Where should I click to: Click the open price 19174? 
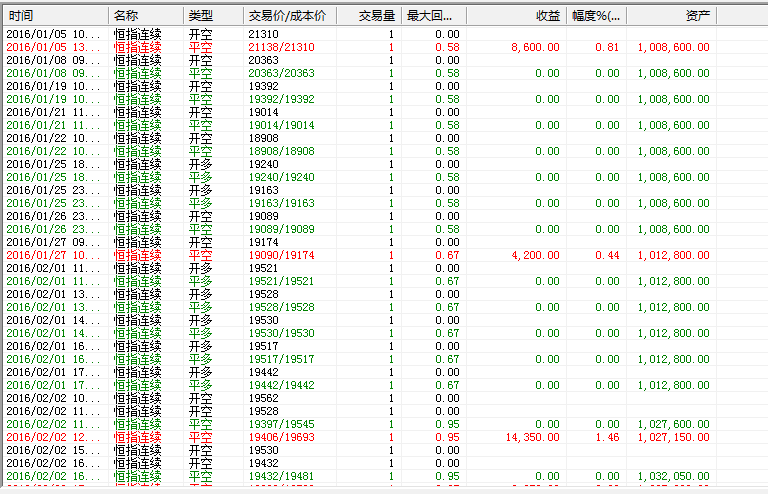click(x=264, y=242)
